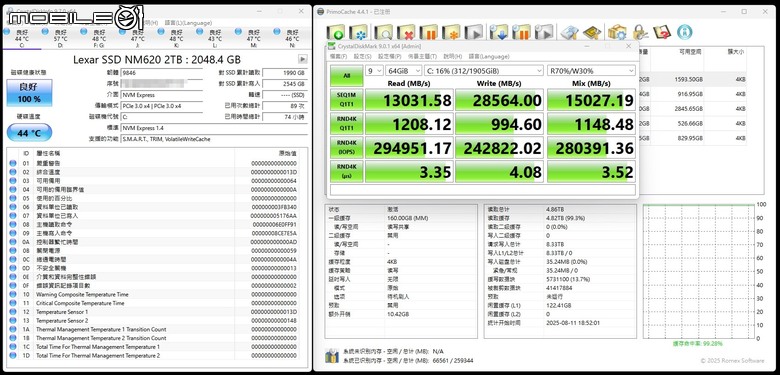Image resolution: width=780 pixels, height=375 pixels.
Task: Click the first orange pause-cache icon in PrimoCache toolbar
Action: pyautogui.click(x=428, y=33)
